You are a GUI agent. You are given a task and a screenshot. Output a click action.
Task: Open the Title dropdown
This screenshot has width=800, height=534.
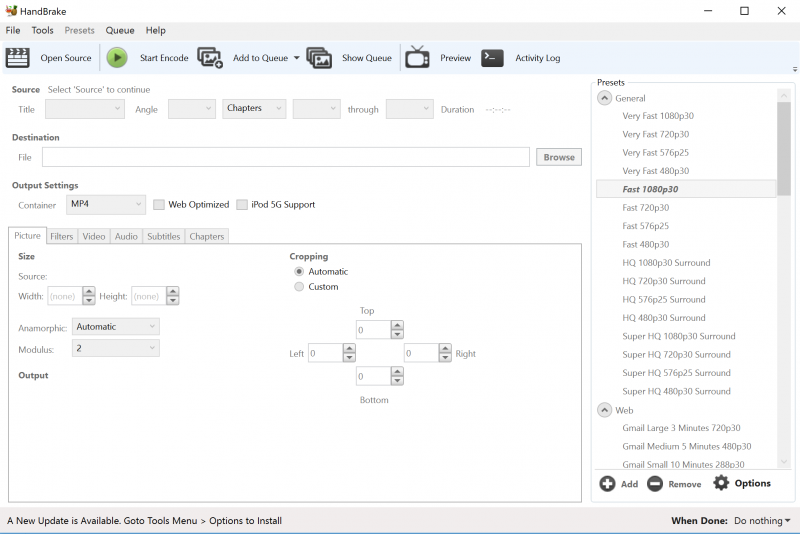[85, 109]
